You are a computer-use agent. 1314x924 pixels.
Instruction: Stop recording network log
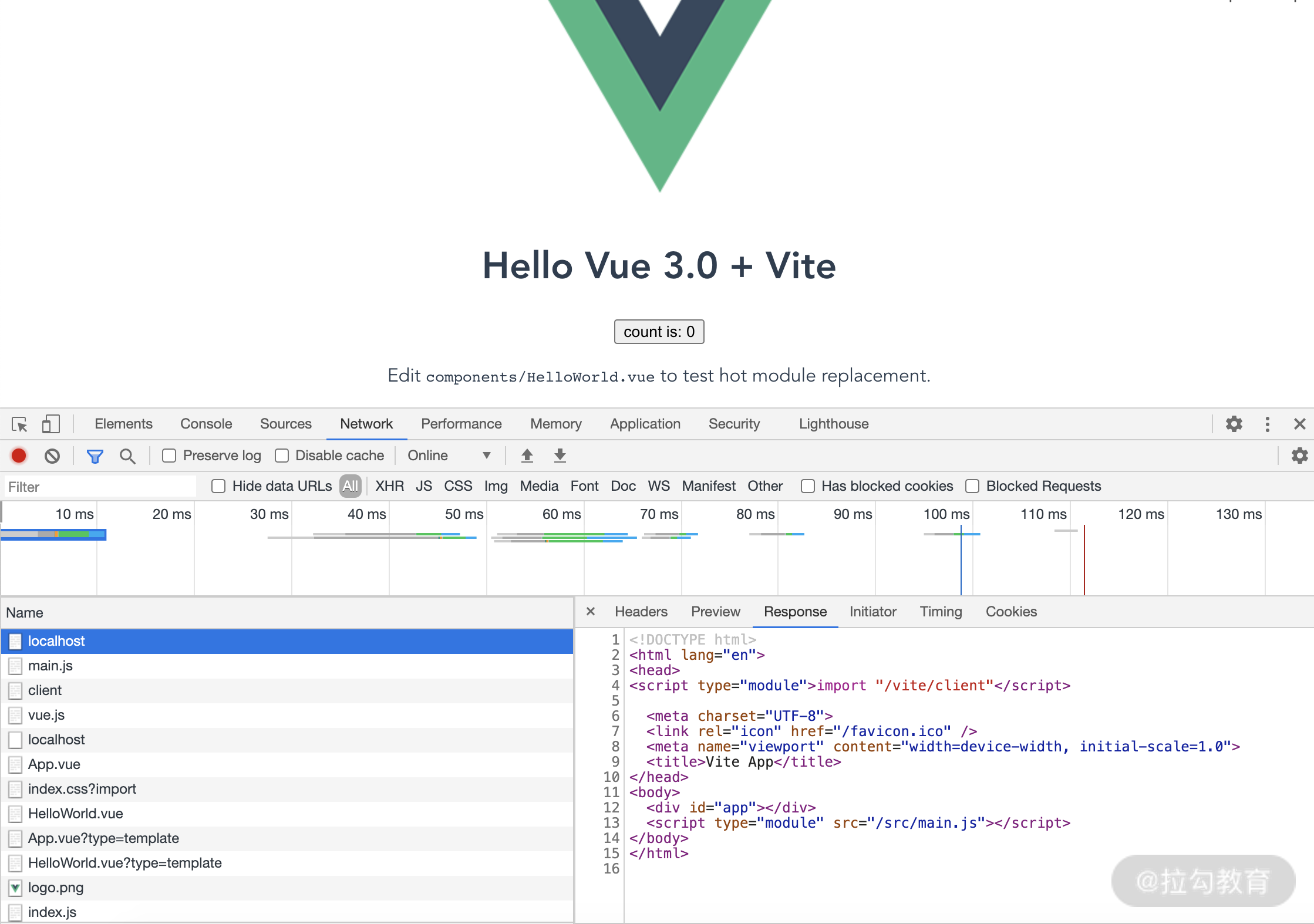coord(19,456)
